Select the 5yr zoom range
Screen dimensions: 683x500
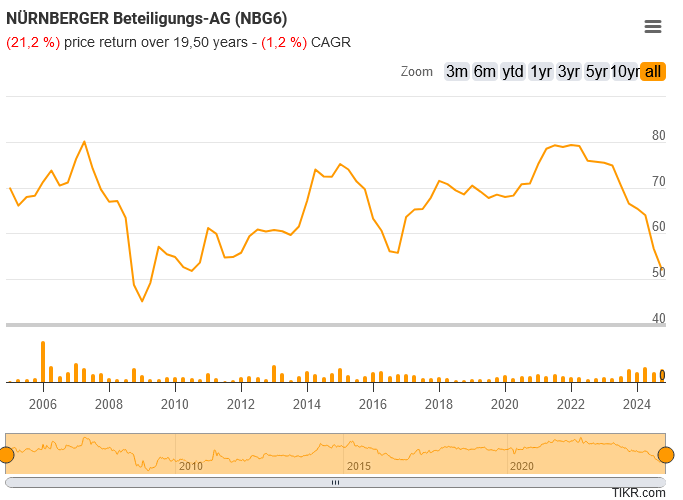pos(596,71)
